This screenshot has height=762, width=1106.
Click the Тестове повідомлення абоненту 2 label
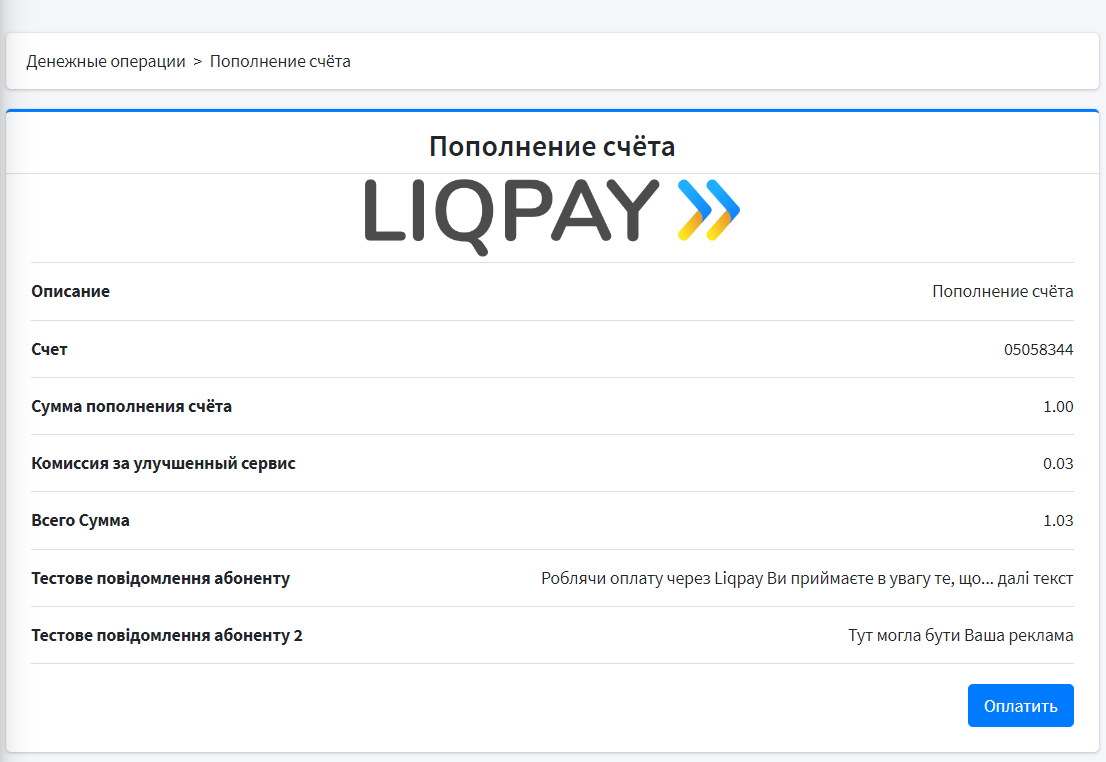coord(167,635)
